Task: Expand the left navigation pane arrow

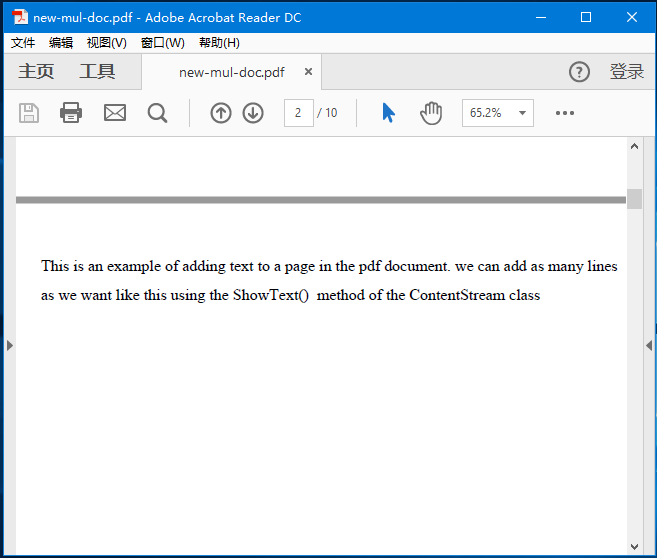Action: 10,346
